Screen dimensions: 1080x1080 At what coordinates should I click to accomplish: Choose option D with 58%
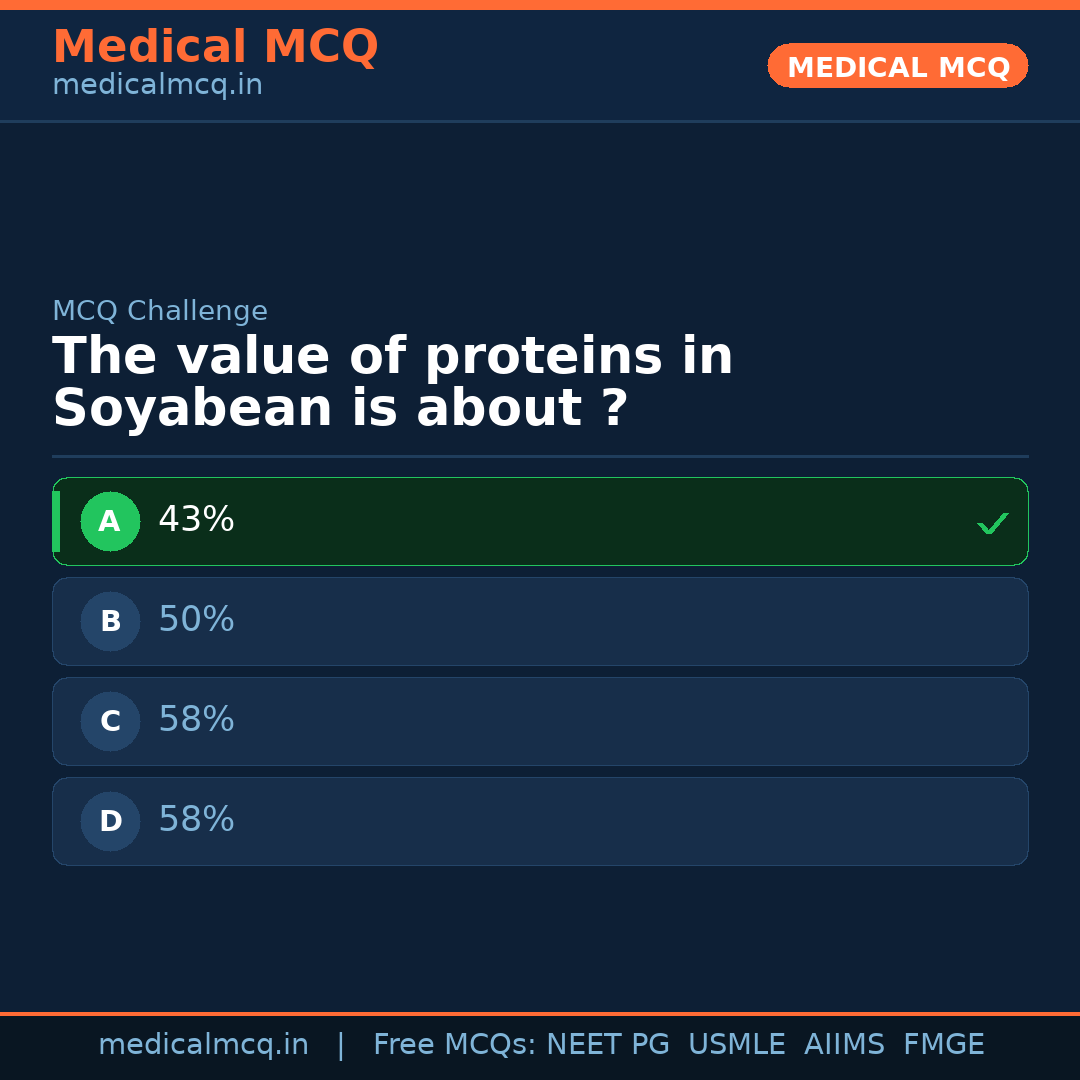(x=540, y=821)
